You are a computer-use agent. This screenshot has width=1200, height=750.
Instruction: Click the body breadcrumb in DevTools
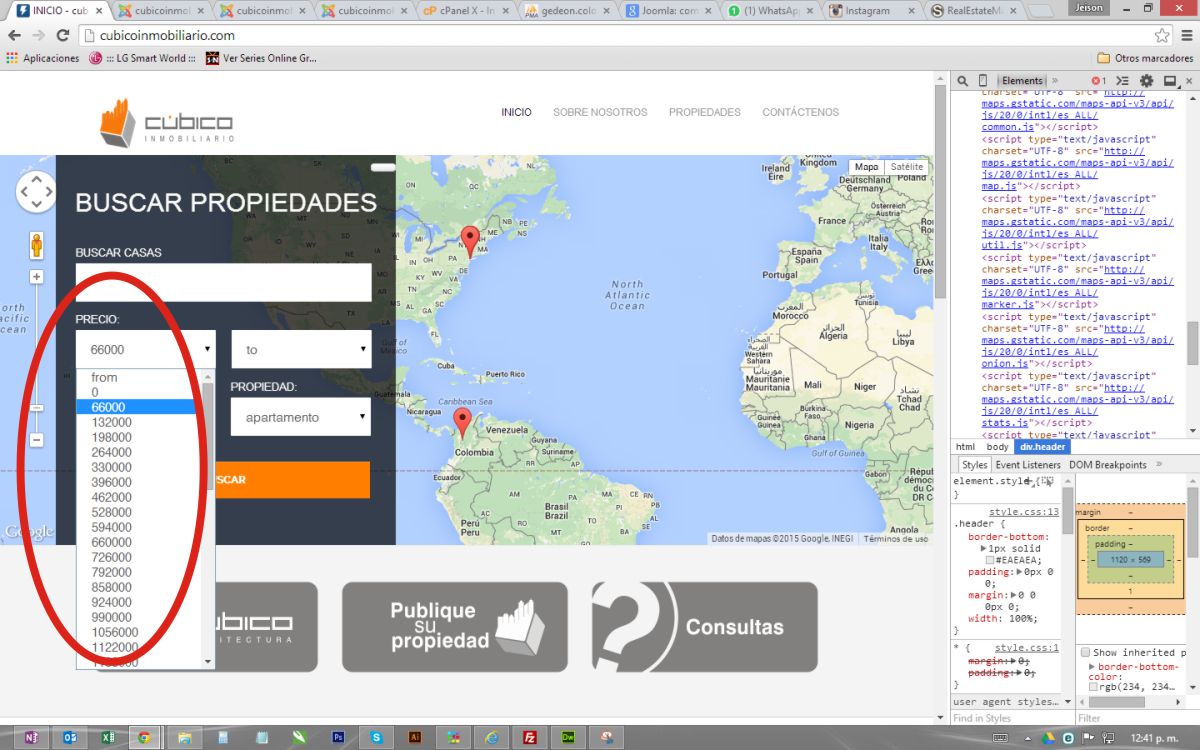tap(997, 447)
